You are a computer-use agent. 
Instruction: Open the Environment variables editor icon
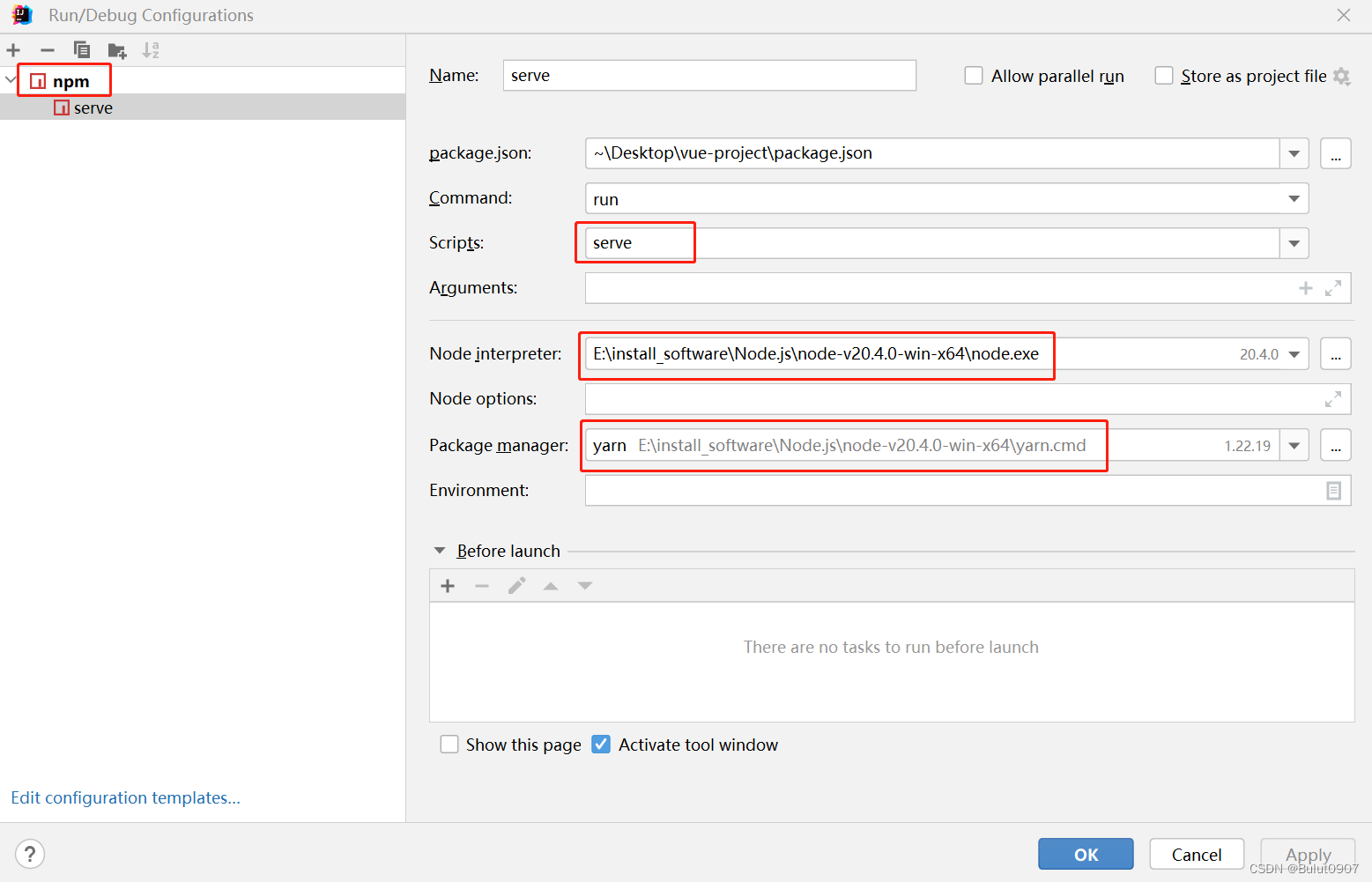(x=1333, y=491)
